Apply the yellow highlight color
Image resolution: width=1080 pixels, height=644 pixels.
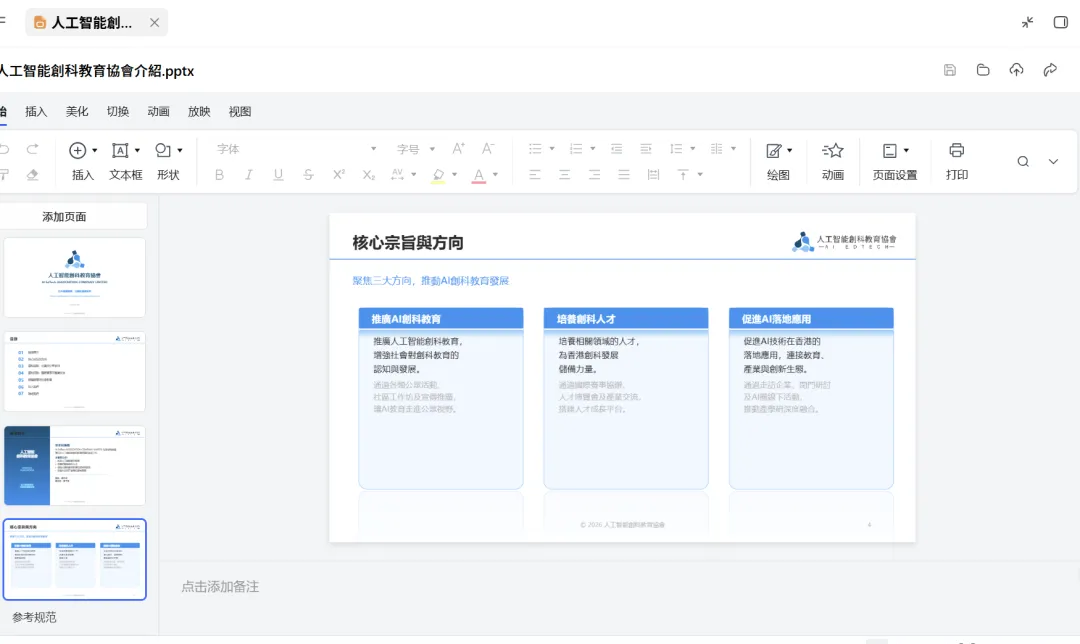pyautogui.click(x=438, y=176)
